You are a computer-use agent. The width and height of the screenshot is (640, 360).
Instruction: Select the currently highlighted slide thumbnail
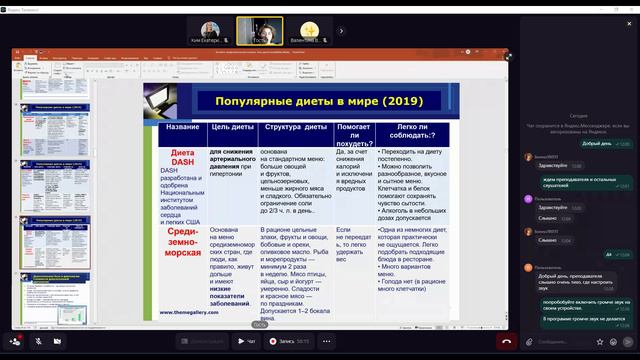(55, 242)
